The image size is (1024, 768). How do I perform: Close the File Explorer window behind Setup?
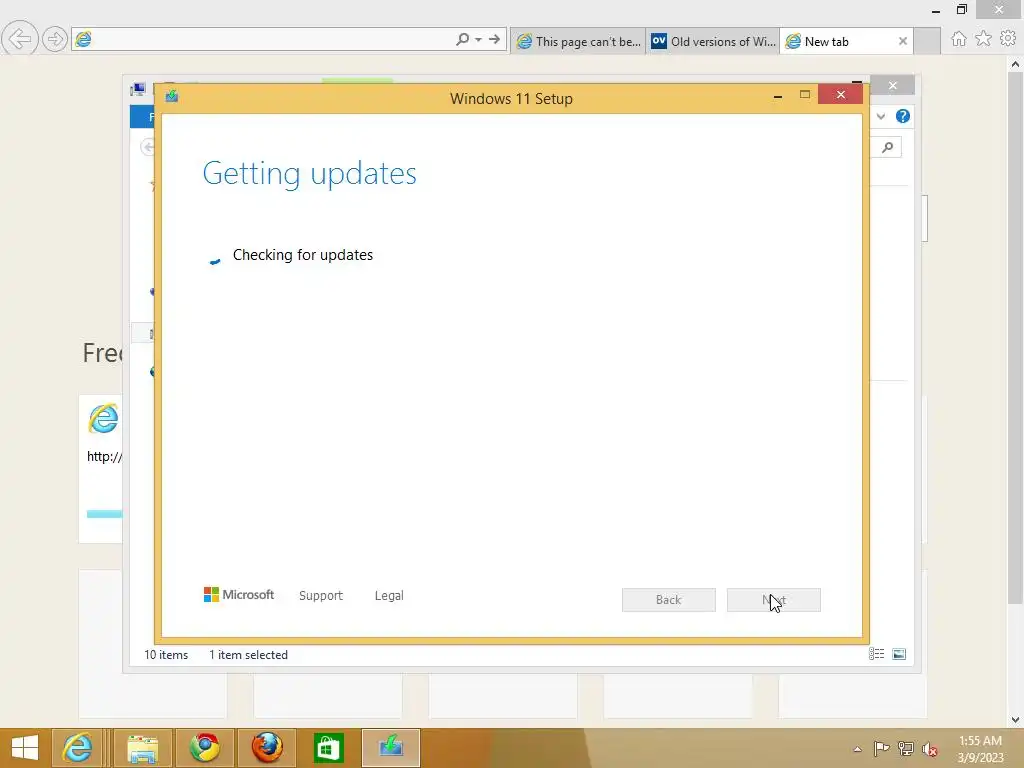pyautogui.click(x=893, y=86)
